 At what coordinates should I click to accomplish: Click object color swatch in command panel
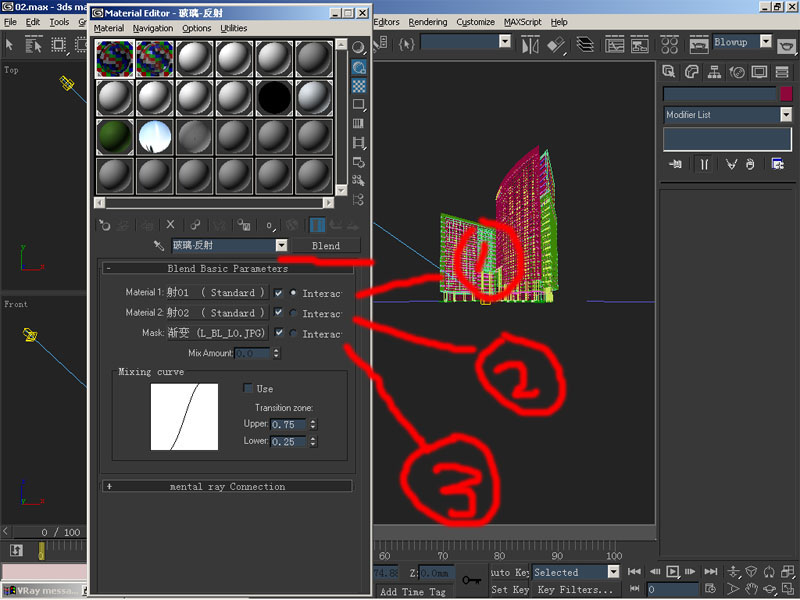(x=786, y=93)
